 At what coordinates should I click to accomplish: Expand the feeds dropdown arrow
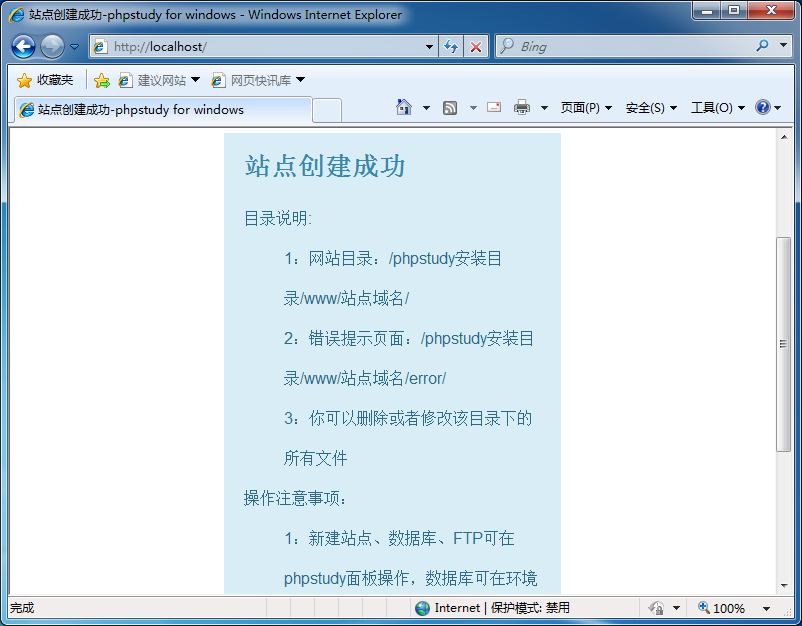[473, 108]
